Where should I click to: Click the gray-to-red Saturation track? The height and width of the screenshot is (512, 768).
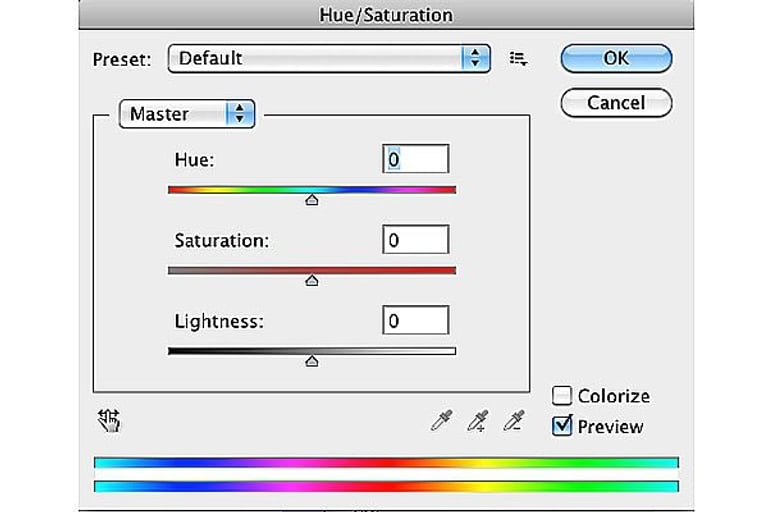tap(312, 270)
